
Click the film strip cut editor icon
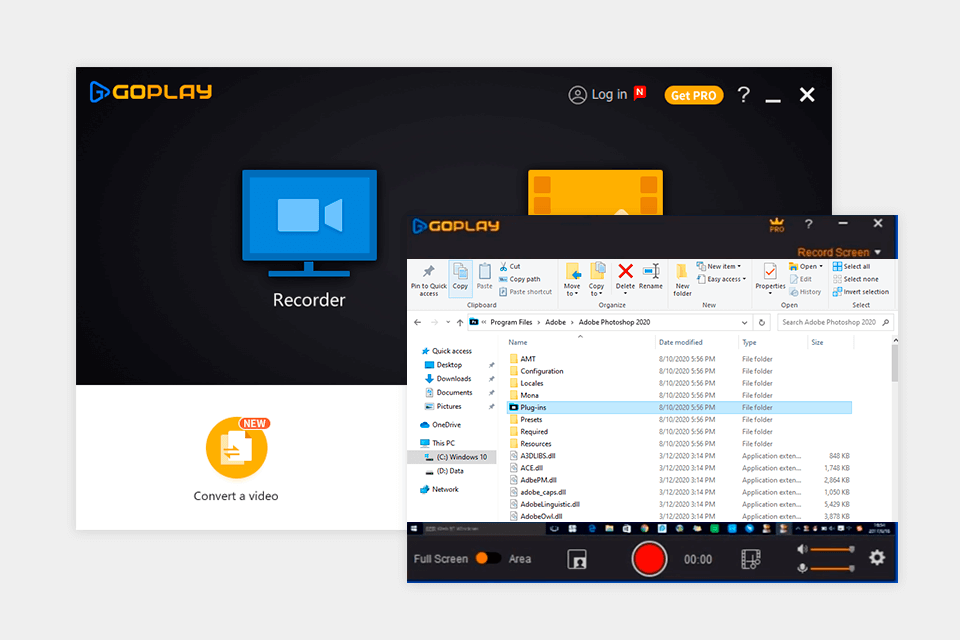(751, 559)
